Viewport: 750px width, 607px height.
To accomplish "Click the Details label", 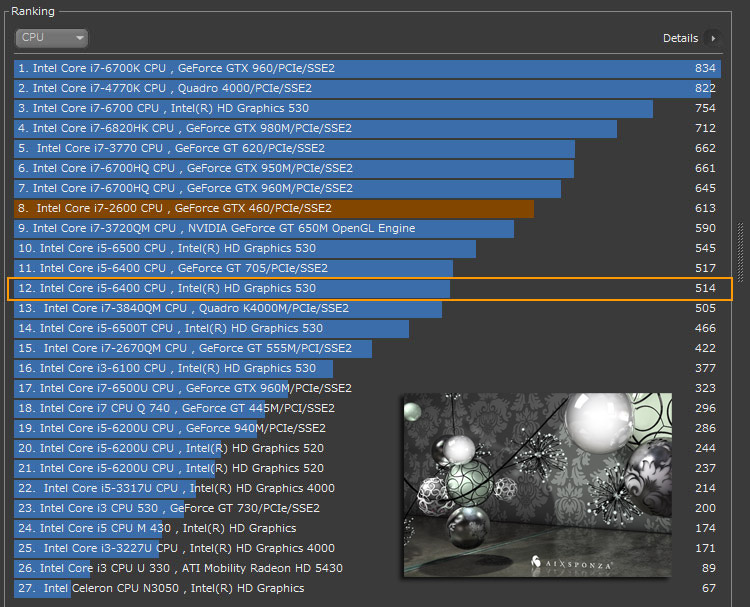I will (680, 38).
